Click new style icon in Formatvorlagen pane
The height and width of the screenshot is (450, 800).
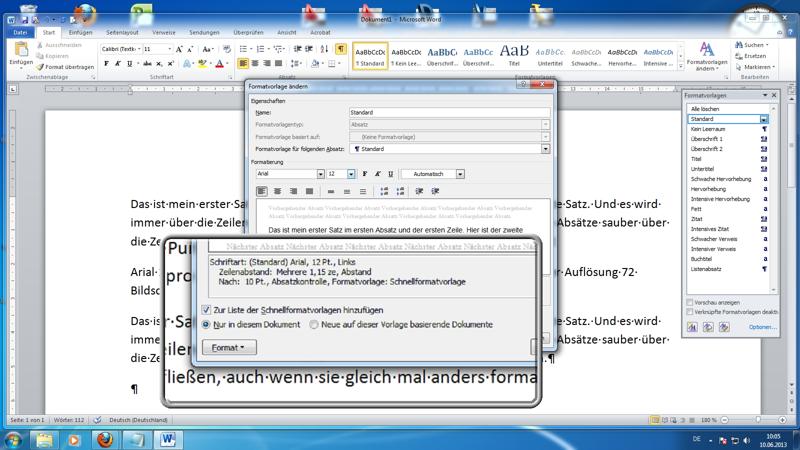(692, 327)
